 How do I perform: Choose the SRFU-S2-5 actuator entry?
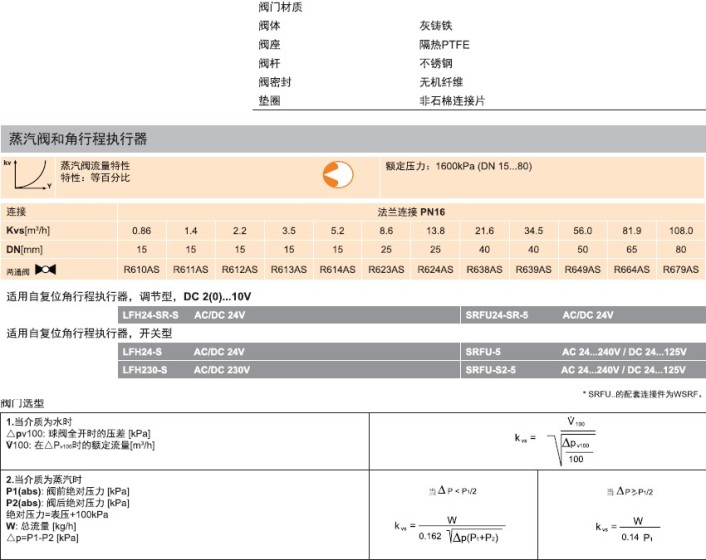[x=491, y=371]
